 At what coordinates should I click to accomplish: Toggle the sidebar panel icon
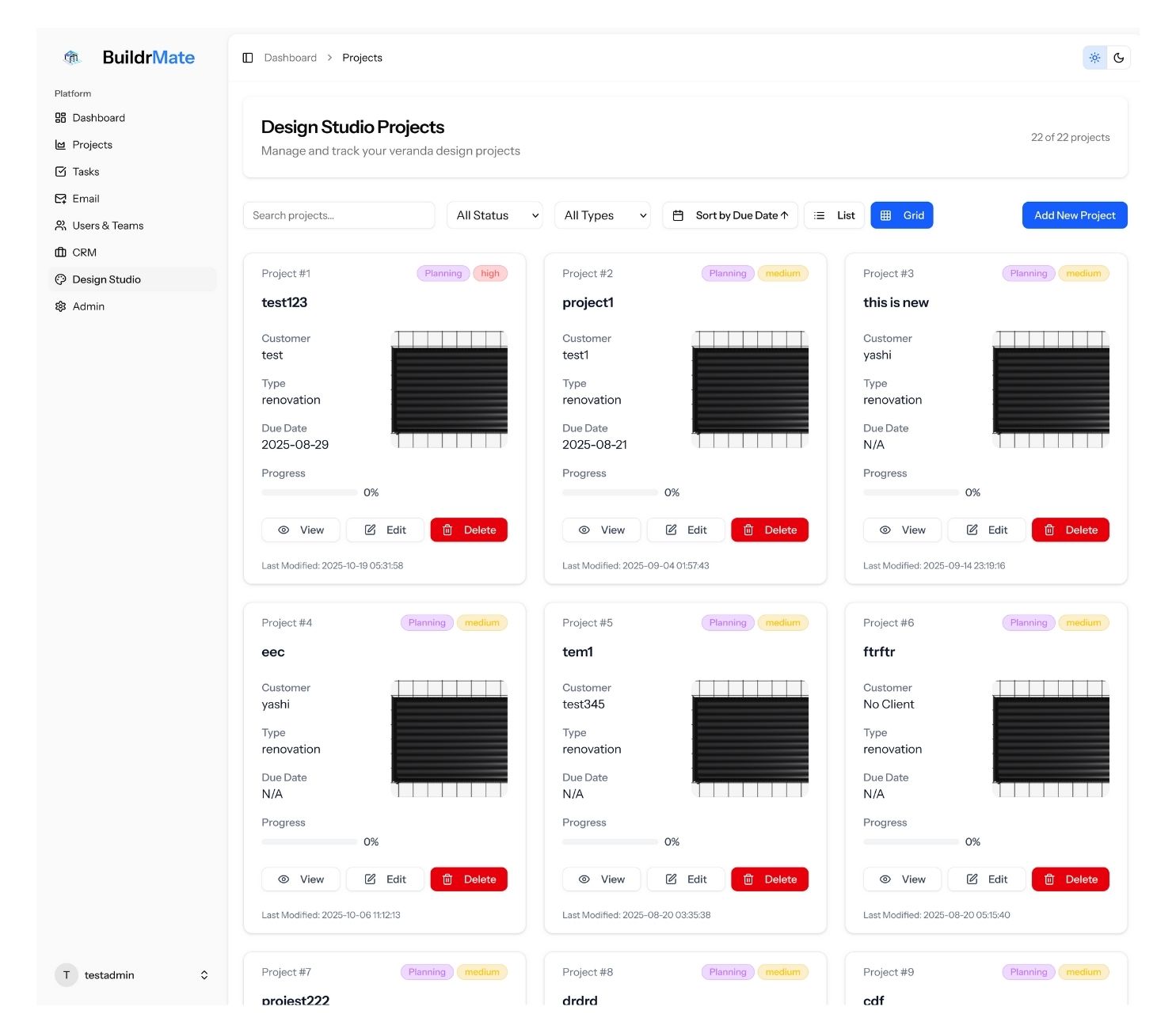point(248,58)
